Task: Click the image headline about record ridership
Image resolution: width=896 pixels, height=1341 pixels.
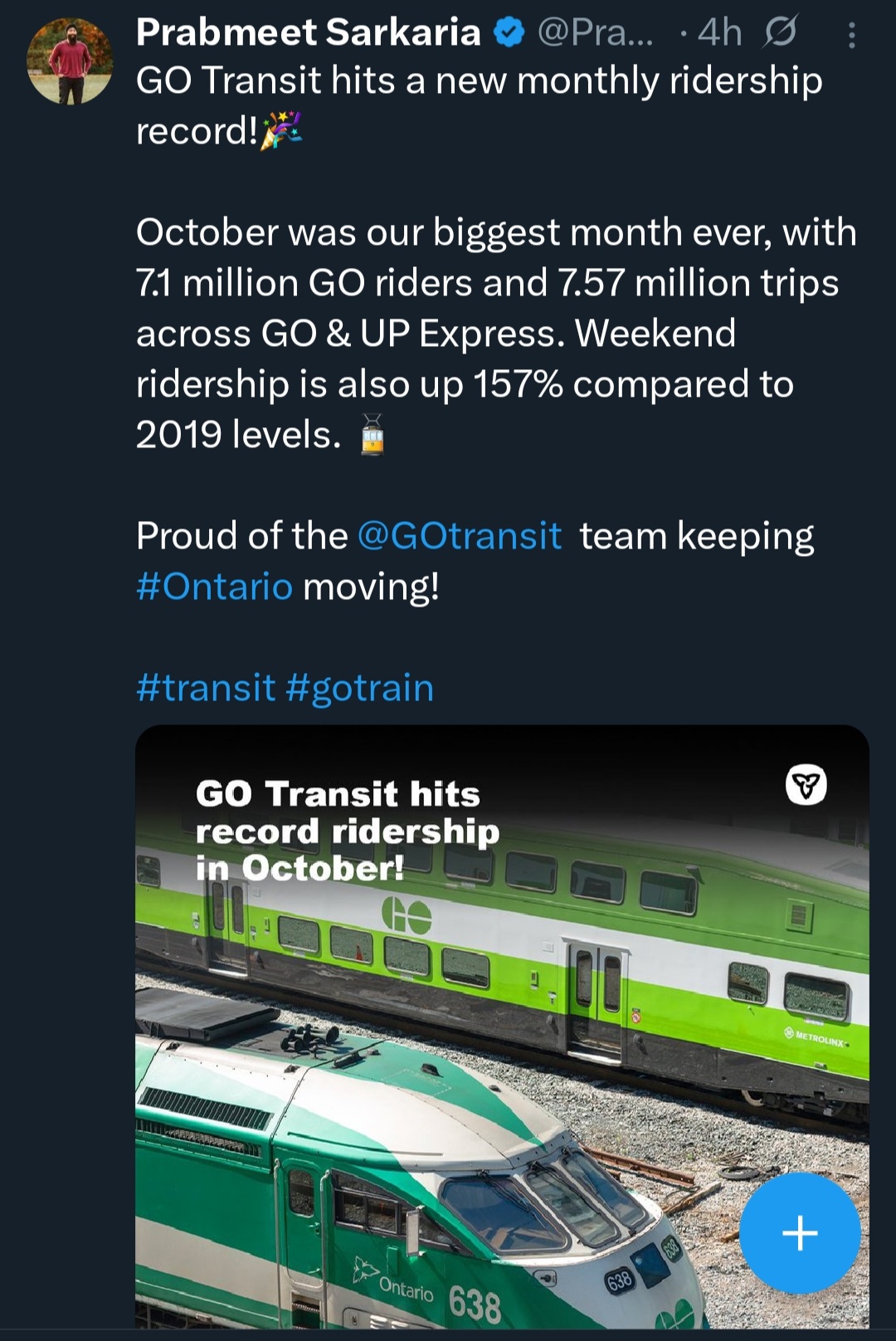Action: click(347, 831)
